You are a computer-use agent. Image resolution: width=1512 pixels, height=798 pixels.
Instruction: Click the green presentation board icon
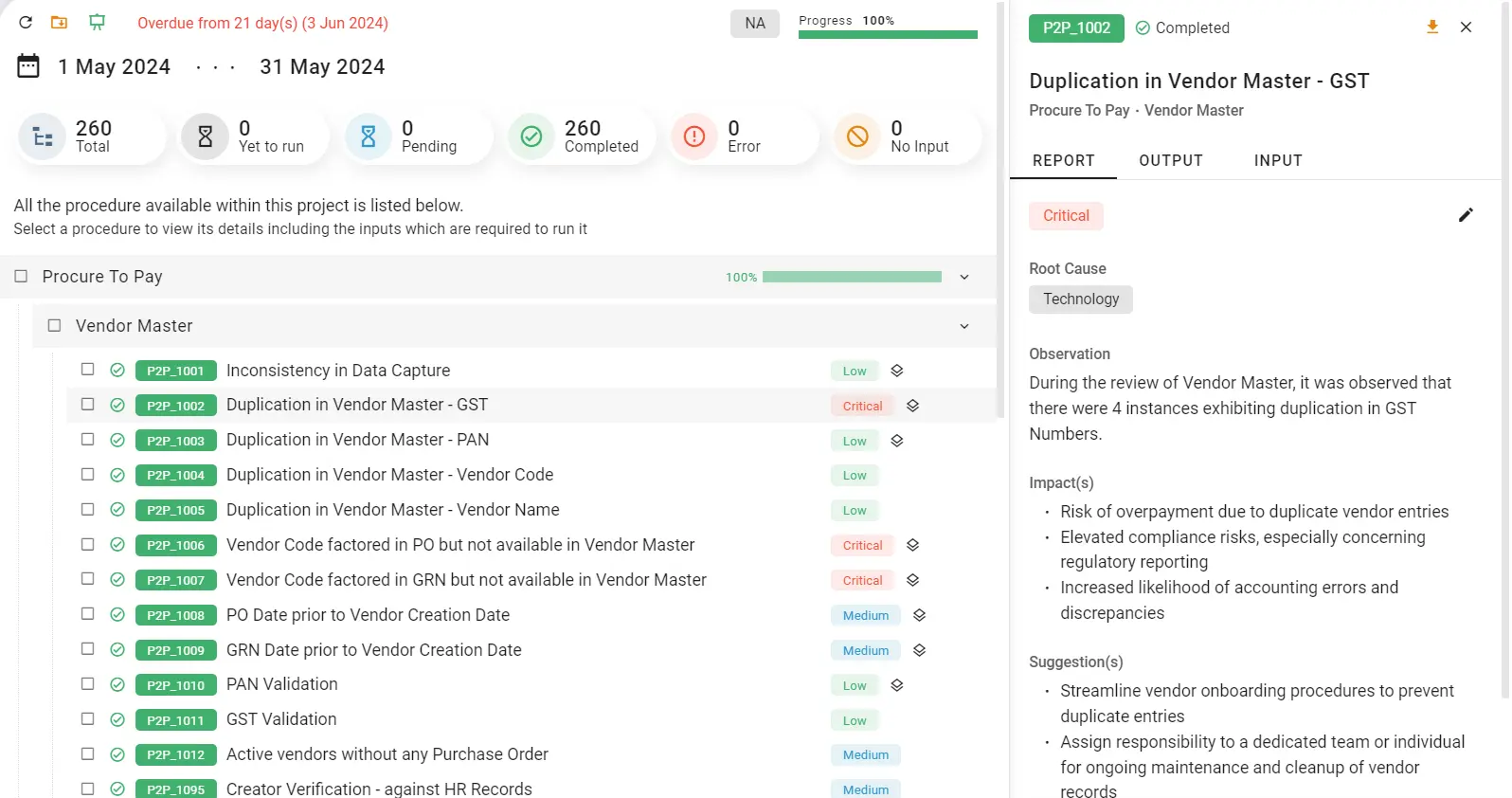click(97, 23)
